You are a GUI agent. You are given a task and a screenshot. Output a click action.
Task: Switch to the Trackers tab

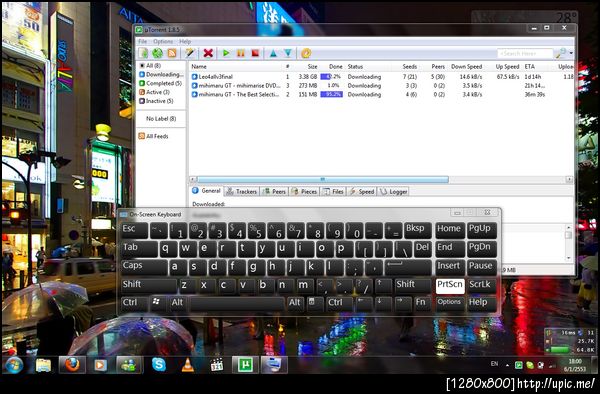242,191
